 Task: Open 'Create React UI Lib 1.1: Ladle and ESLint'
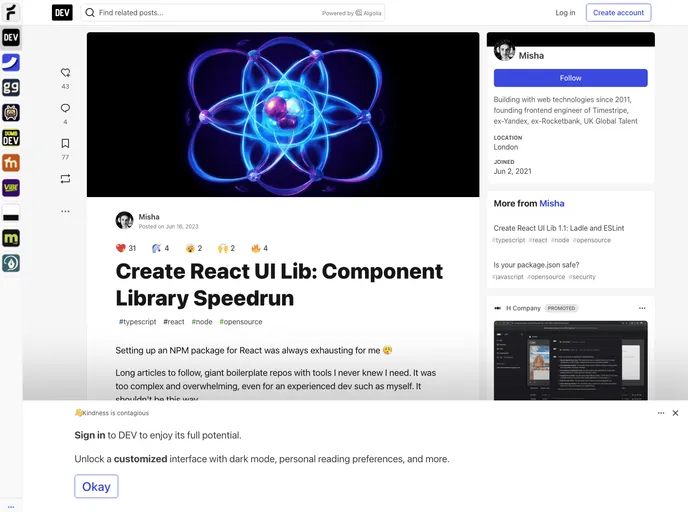point(559,228)
